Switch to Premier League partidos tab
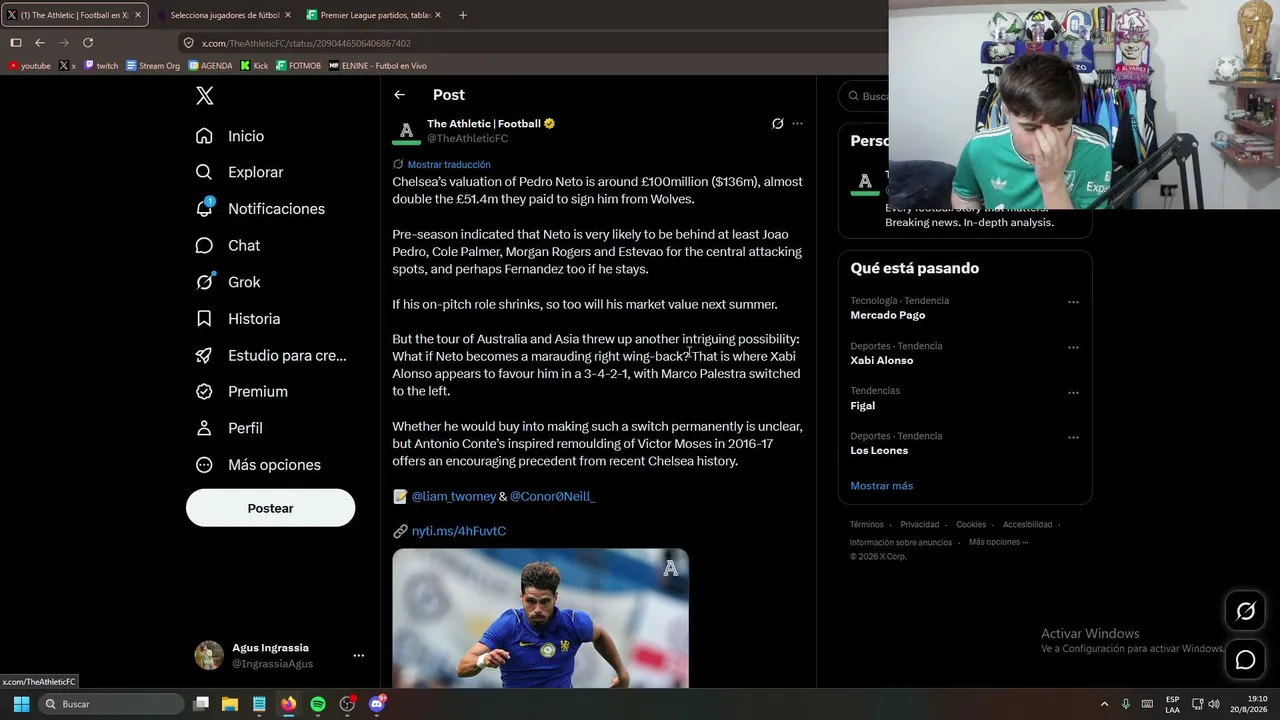Image resolution: width=1280 pixels, height=720 pixels. [x=375, y=15]
